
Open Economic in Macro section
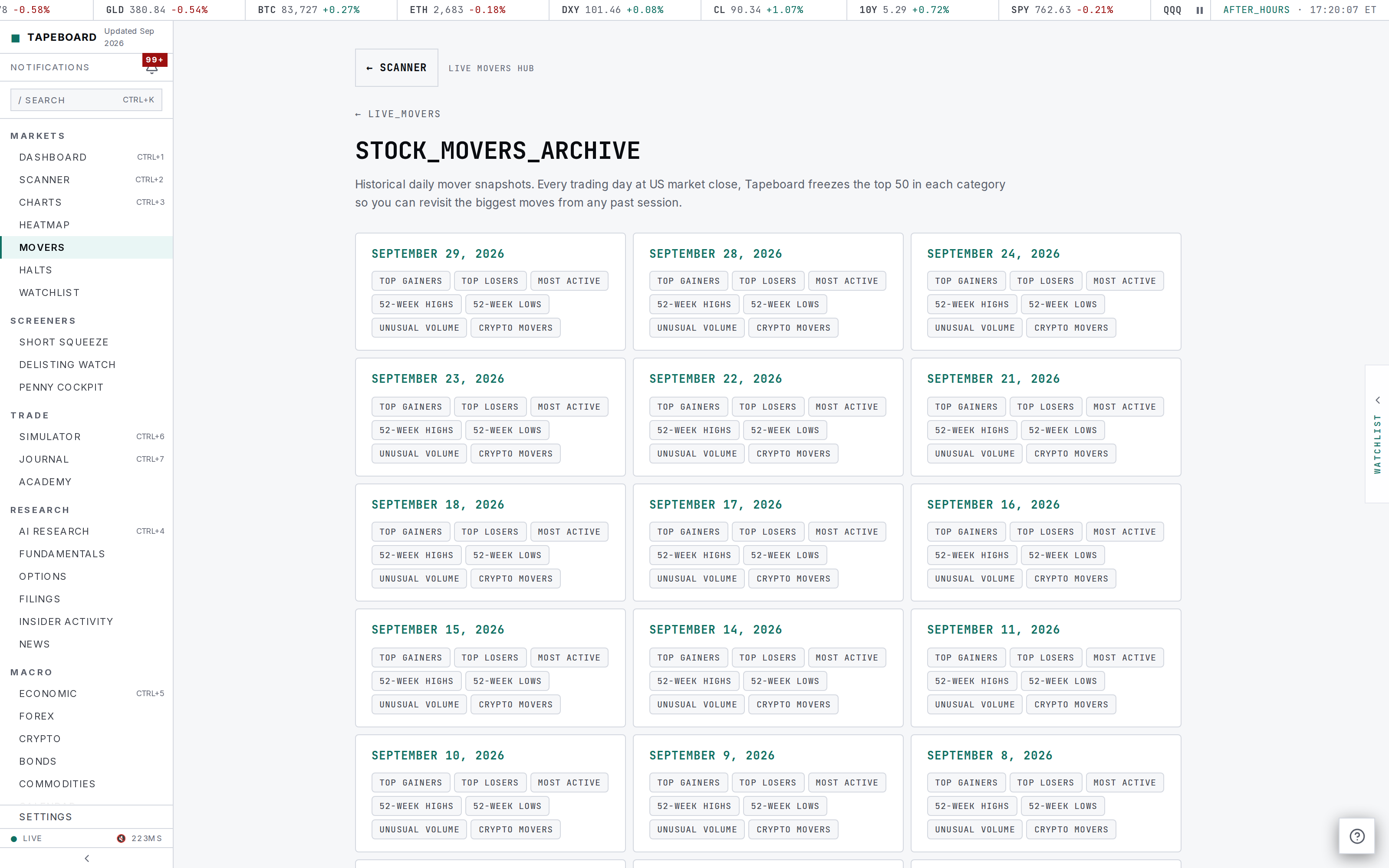(87, 694)
